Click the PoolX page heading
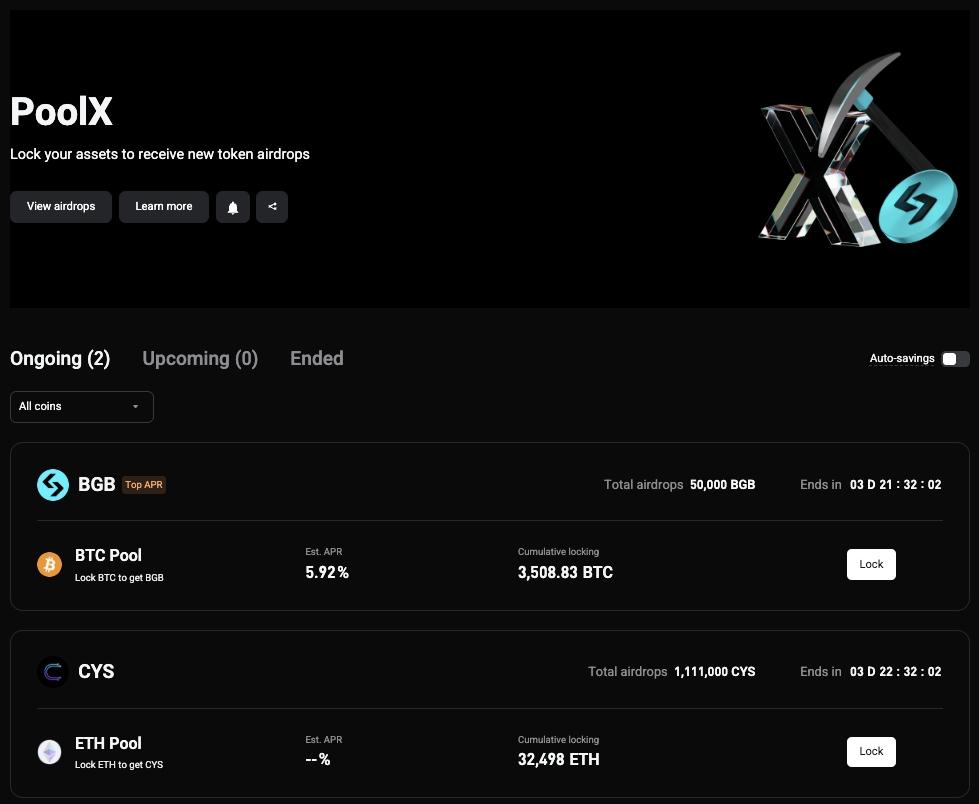The height and width of the screenshot is (804, 979). coord(61,112)
